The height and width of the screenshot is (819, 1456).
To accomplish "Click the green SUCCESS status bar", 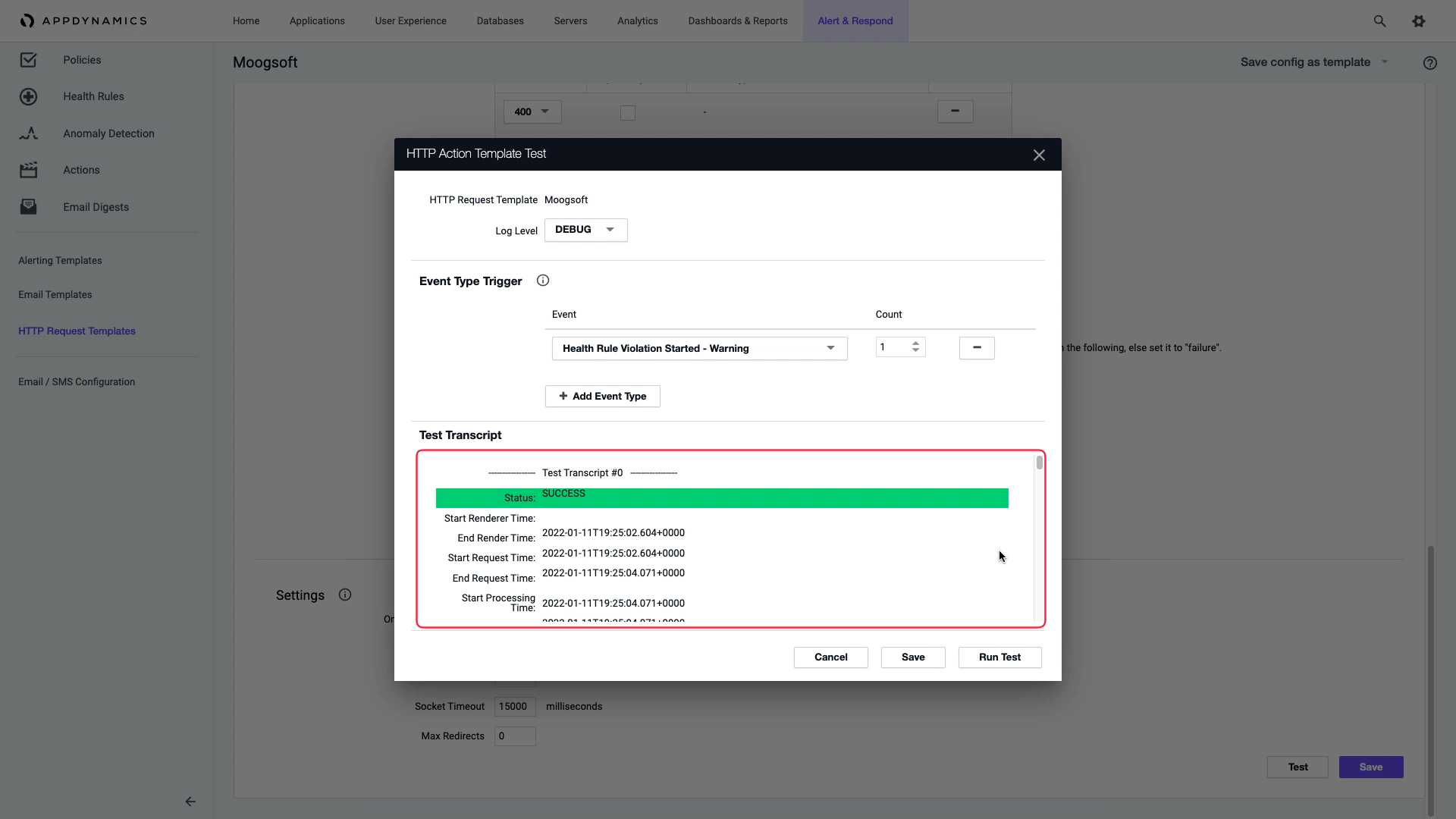I will (x=722, y=498).
